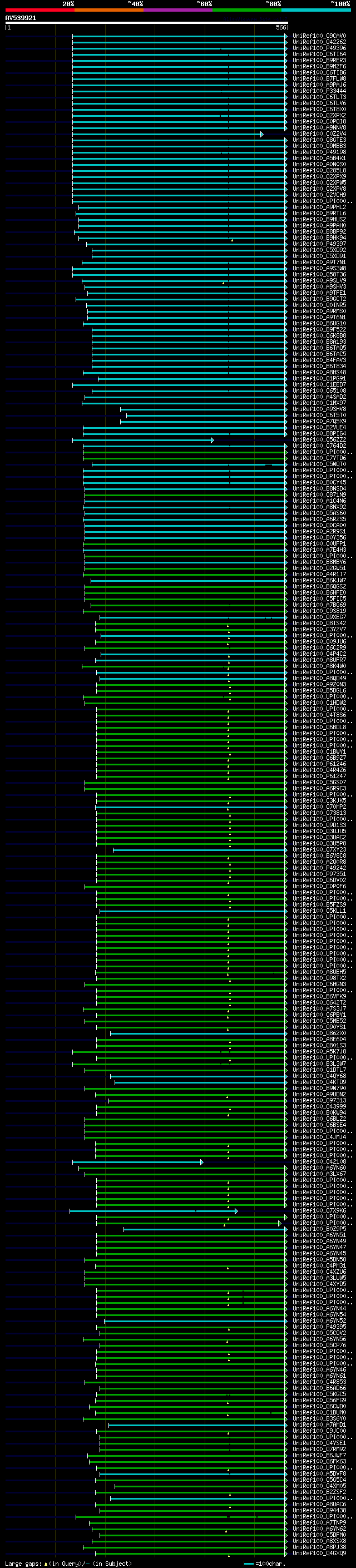Select hit UniRef100_A9SHV8
The image size is (356, 1568).
(319, 409)
